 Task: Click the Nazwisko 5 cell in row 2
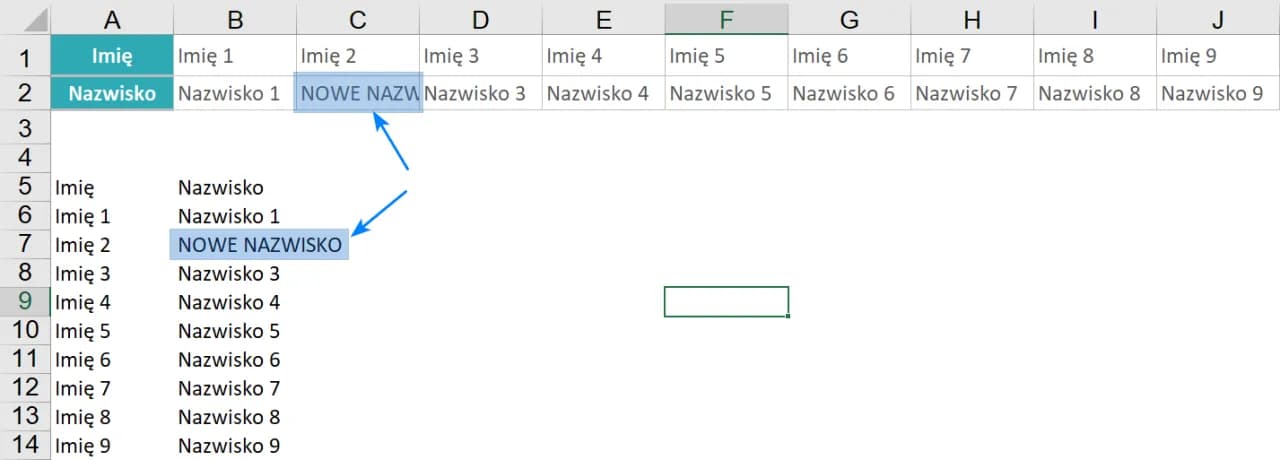(x=726, y=94)
